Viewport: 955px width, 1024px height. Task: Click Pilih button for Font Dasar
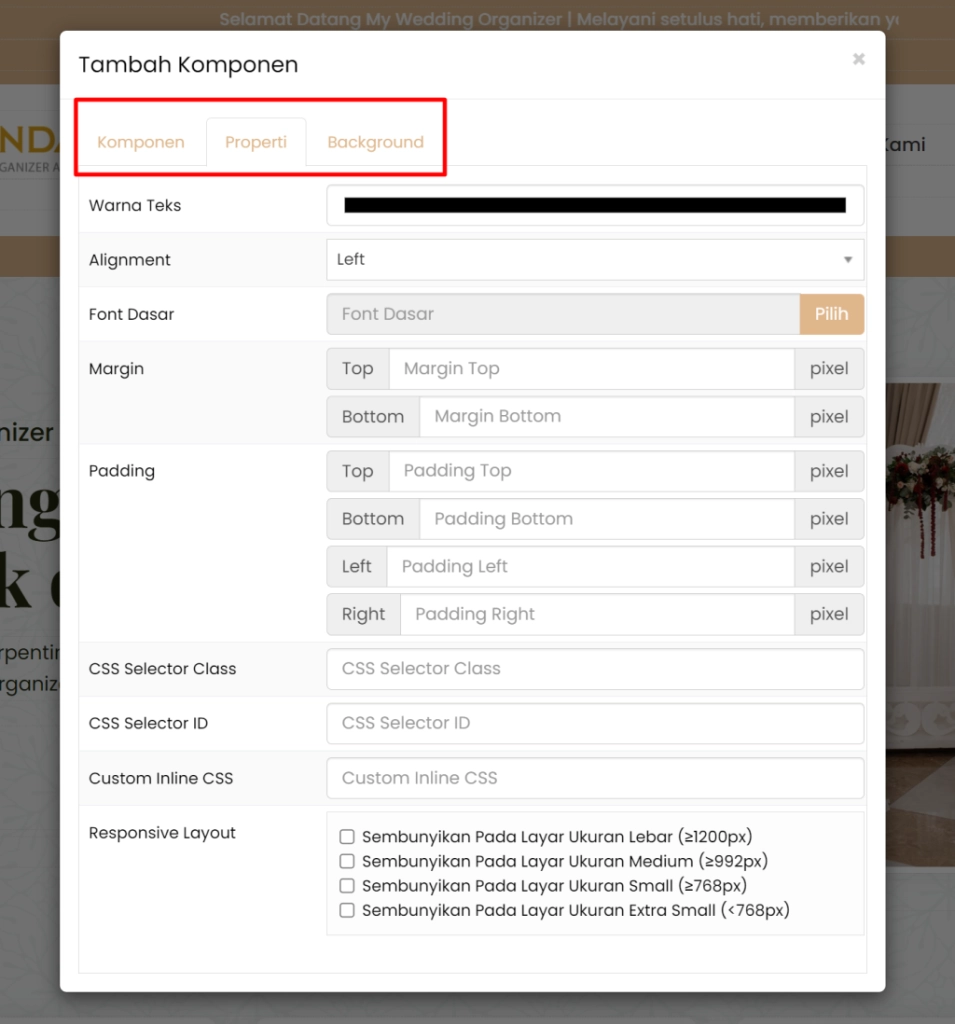click(x=831, y=314)
